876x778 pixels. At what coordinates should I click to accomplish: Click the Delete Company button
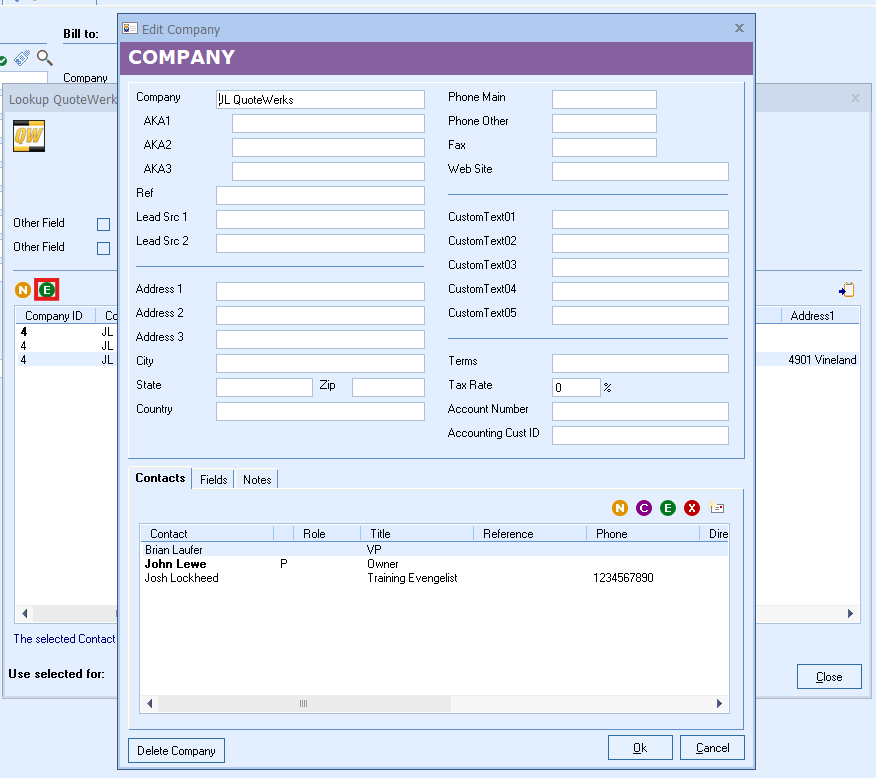tap(177, 751)
